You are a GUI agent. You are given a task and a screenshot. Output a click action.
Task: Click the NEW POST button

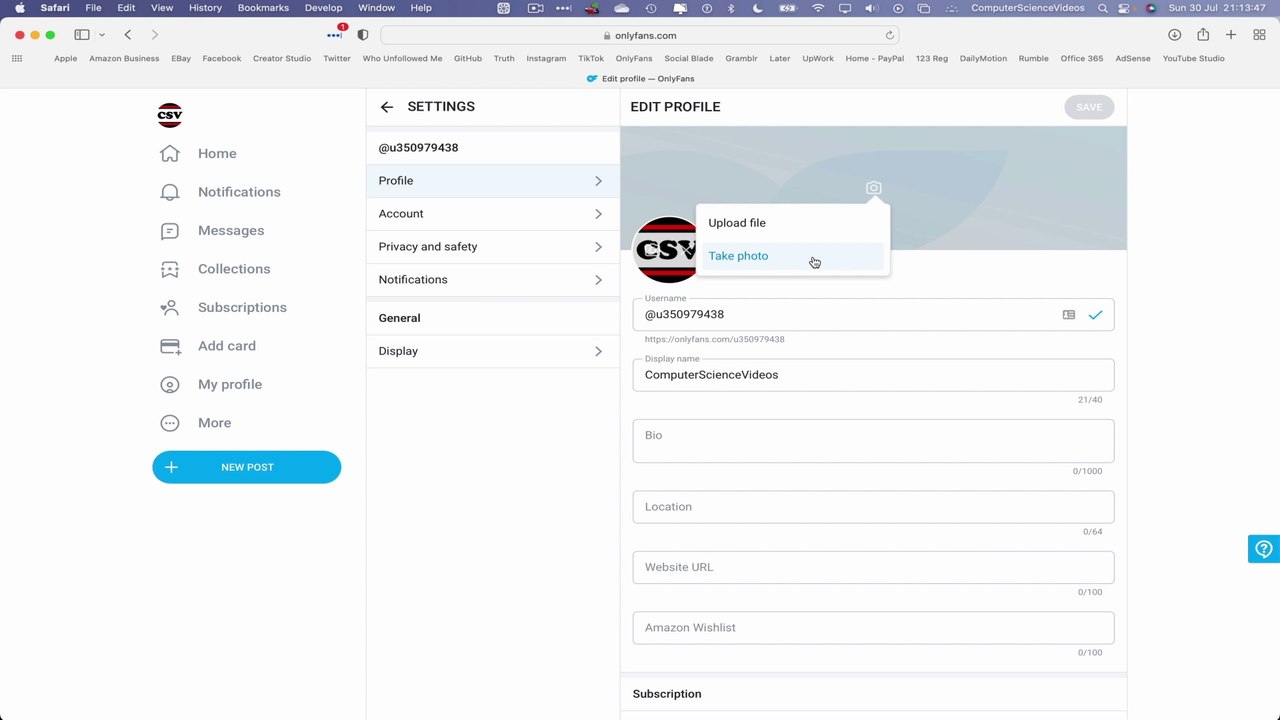point(247,467)
